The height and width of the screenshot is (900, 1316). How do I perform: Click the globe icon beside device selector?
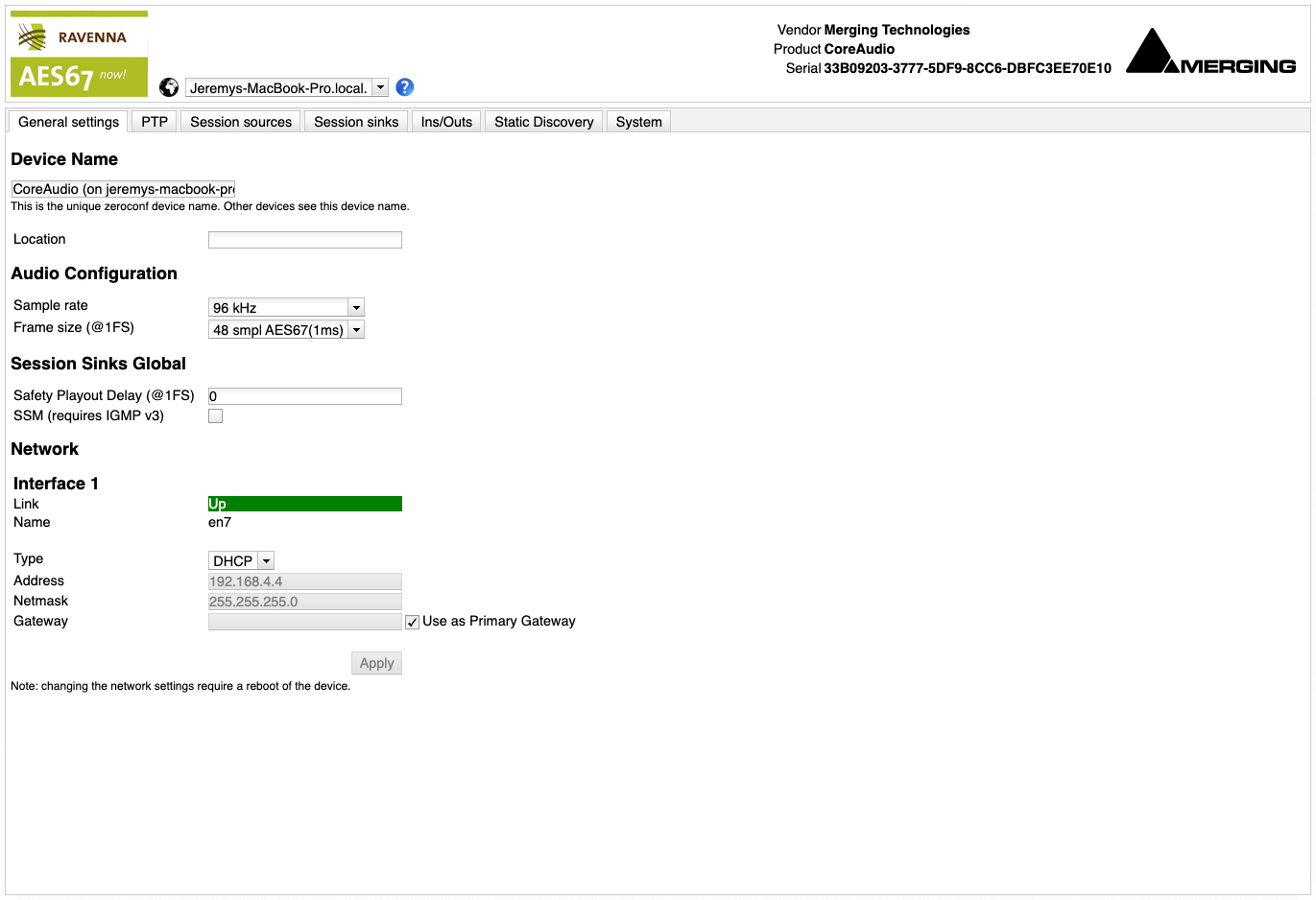(169, 87)
